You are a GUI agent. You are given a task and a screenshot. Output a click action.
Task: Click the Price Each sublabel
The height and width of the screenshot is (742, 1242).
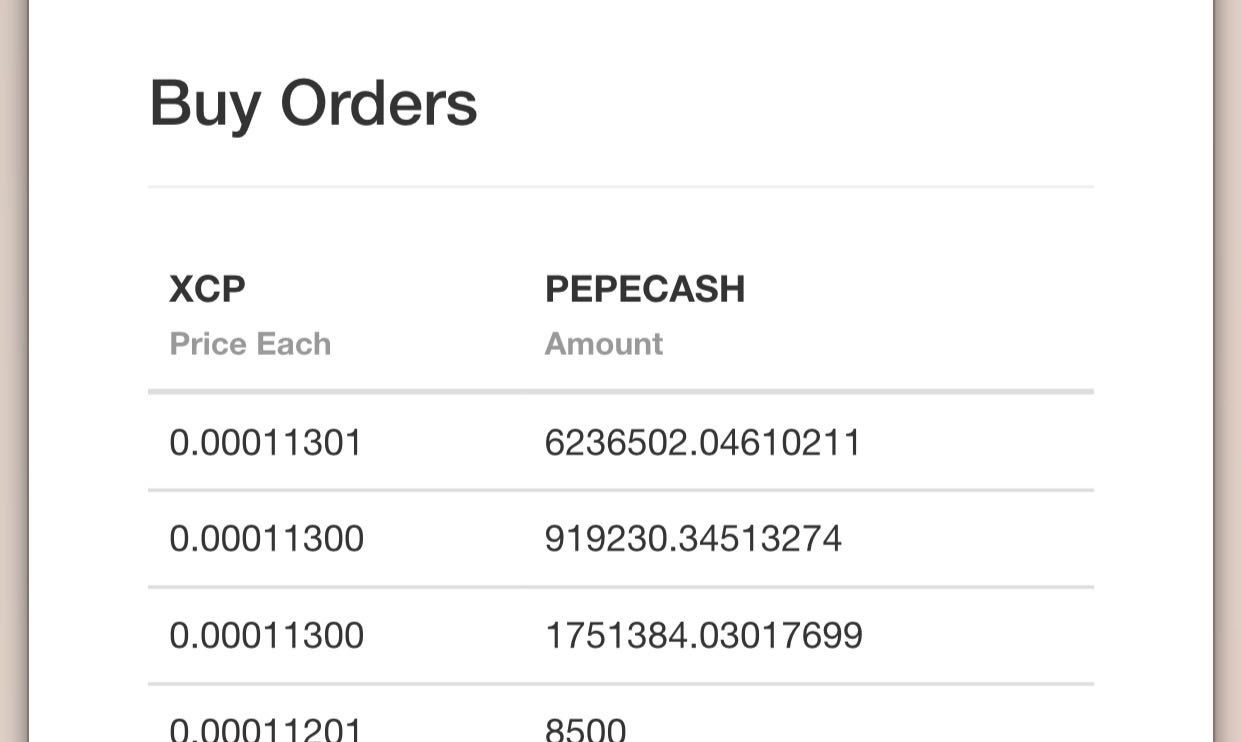pyautogui.click(x=250, y=344)
